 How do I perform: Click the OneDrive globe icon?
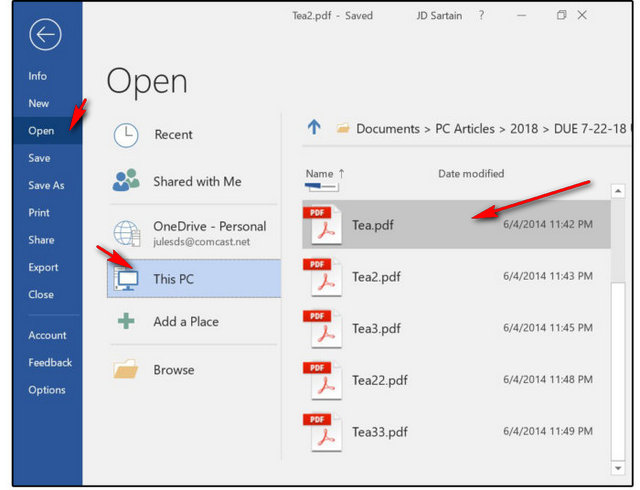pos(127,233)
